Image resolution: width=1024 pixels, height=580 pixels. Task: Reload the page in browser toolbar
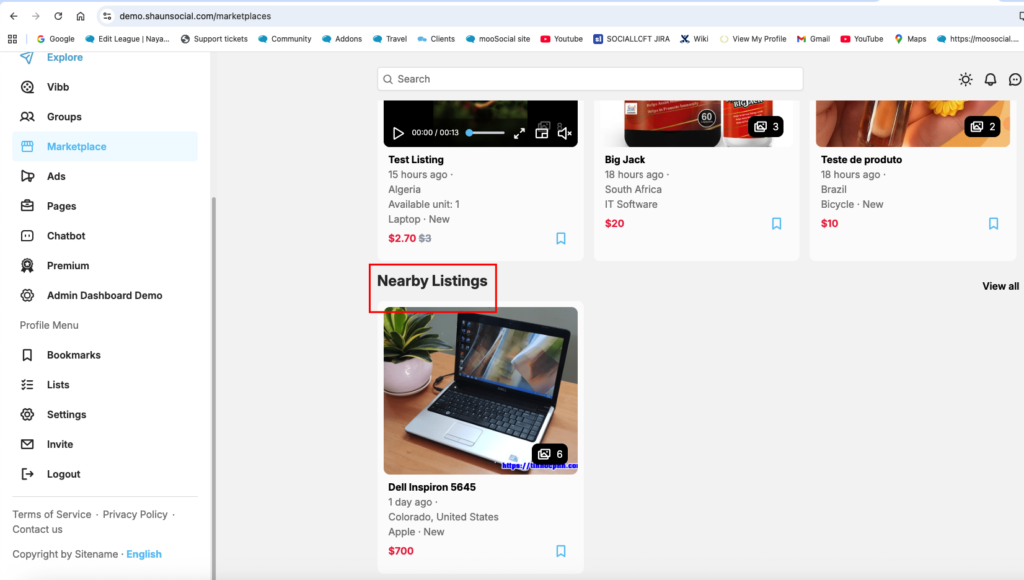(58, 16)
